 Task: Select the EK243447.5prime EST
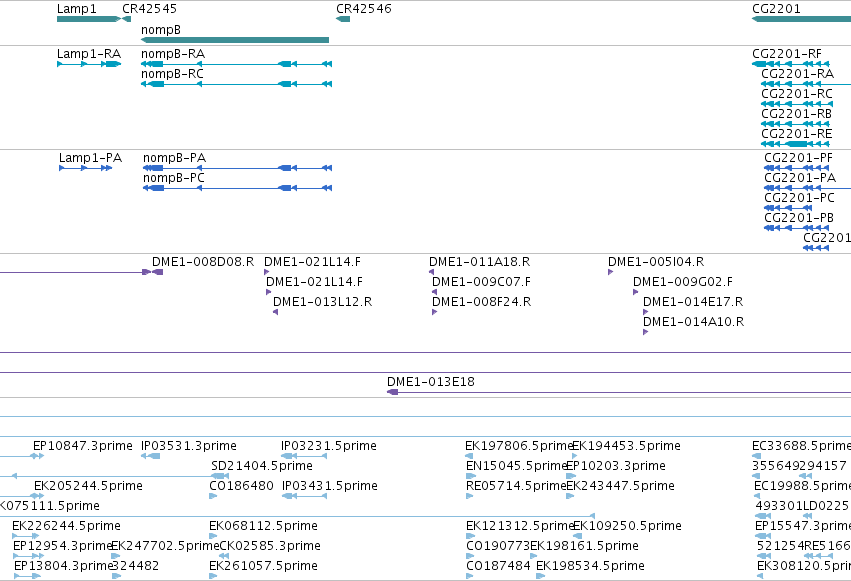[x=620, y=486]
